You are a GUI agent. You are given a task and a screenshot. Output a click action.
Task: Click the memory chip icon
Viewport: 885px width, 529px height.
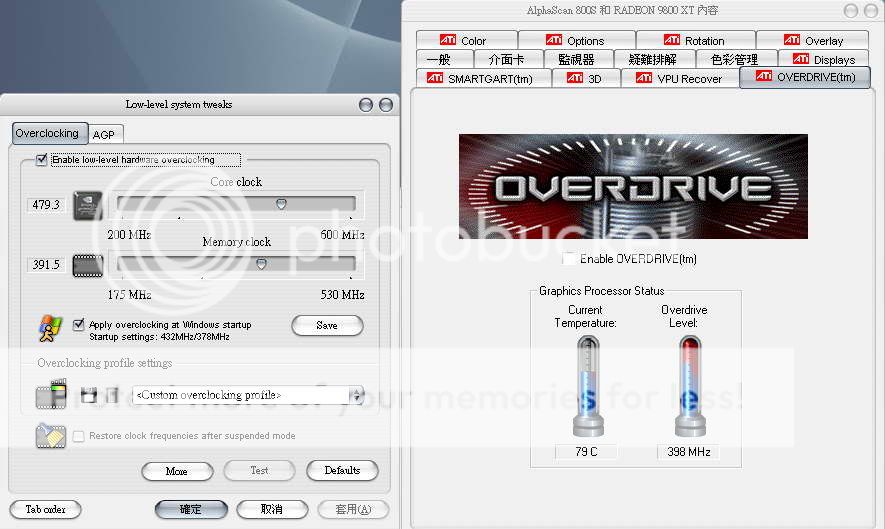coord(88,265)
